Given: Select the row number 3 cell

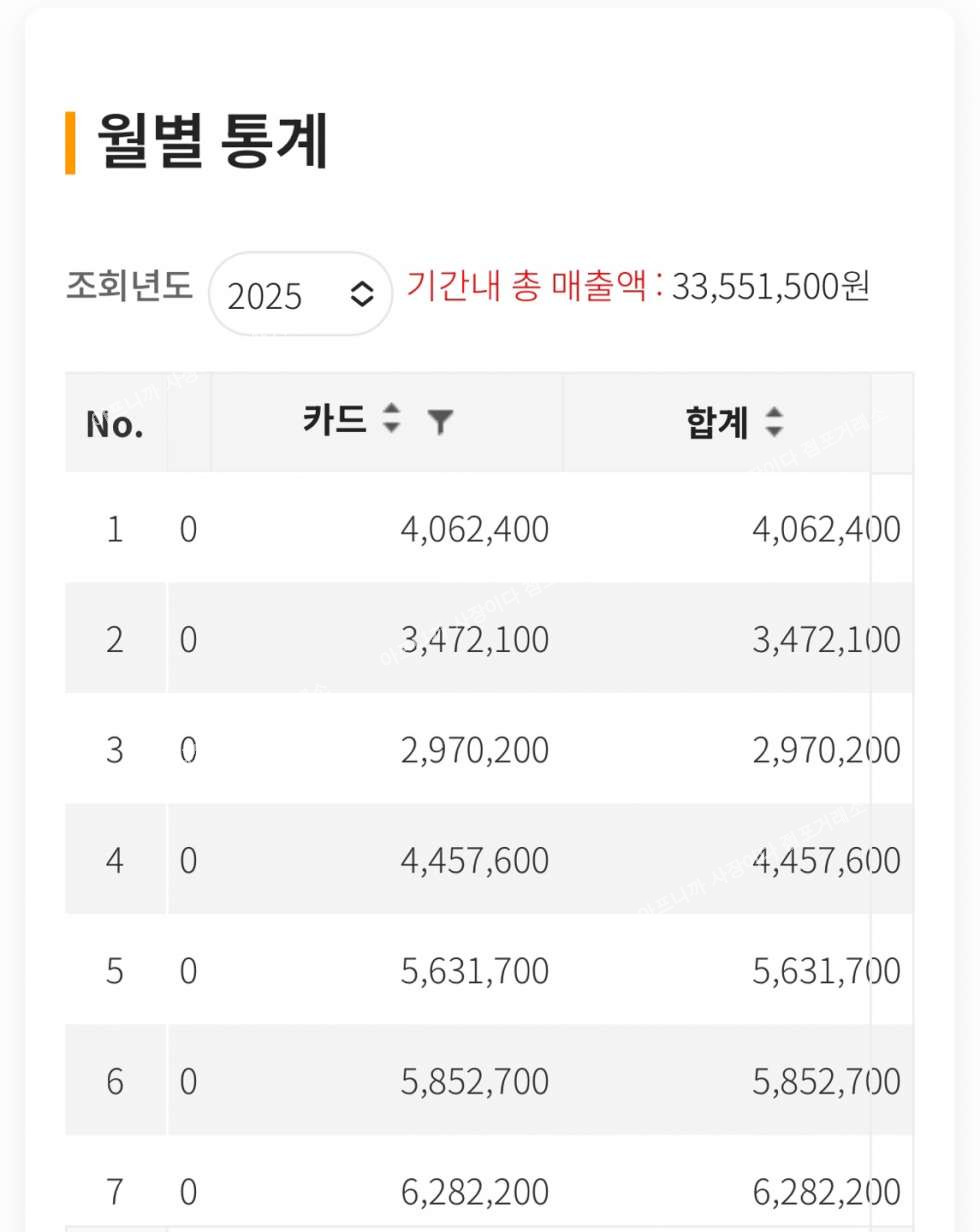Looking at the screenshot, I should (115, 749).
